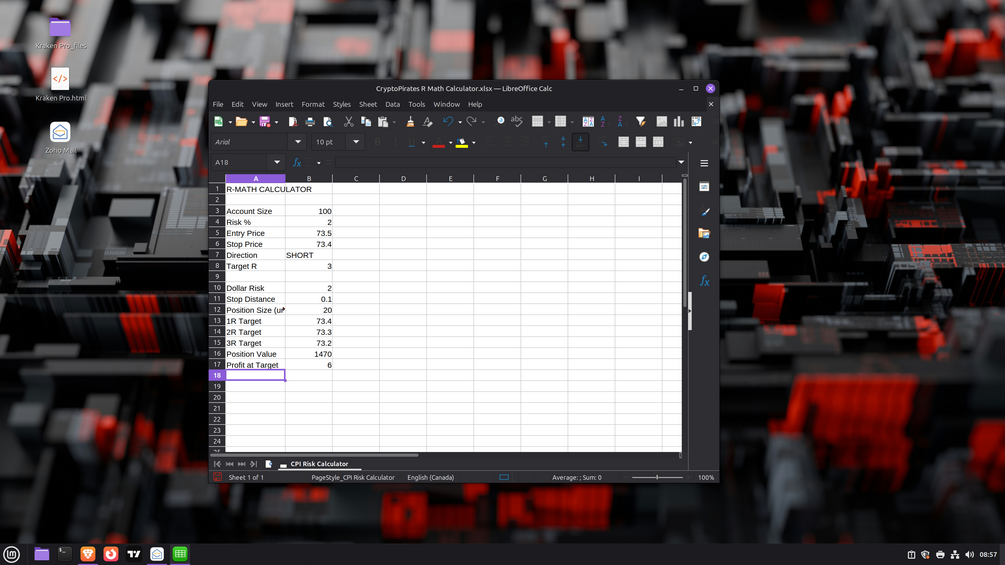1005x565 pixels.
Task: Click the New spreadsheet icon
Action: coord(219,122)
